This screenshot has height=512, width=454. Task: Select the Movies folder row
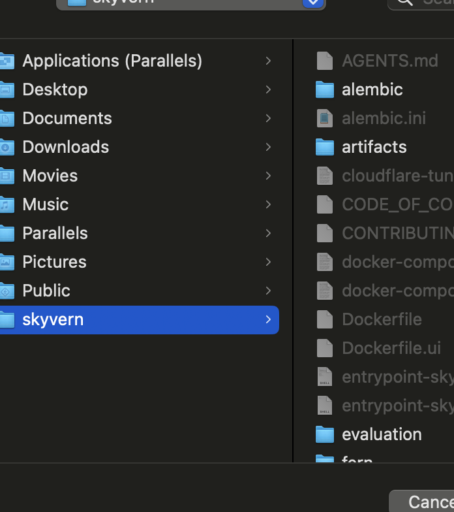[x=139, y=176]
